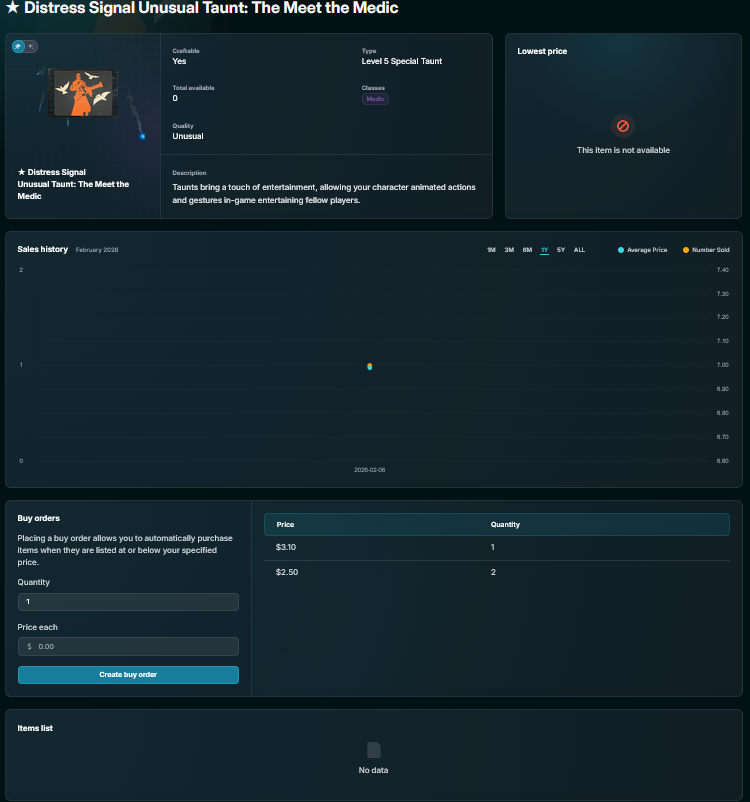
Task: Click the 'Lowest price' heading
Action: click(542, 51)
